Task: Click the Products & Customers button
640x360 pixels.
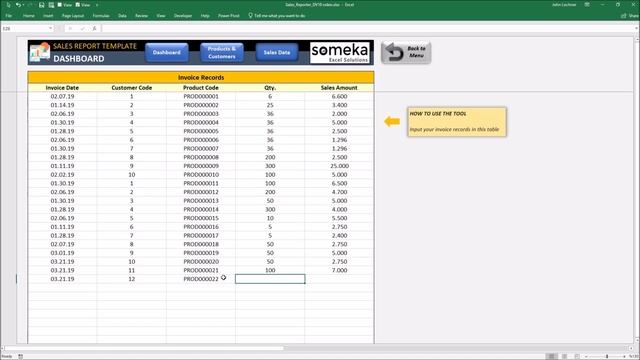Action: (x=222, y=53)
